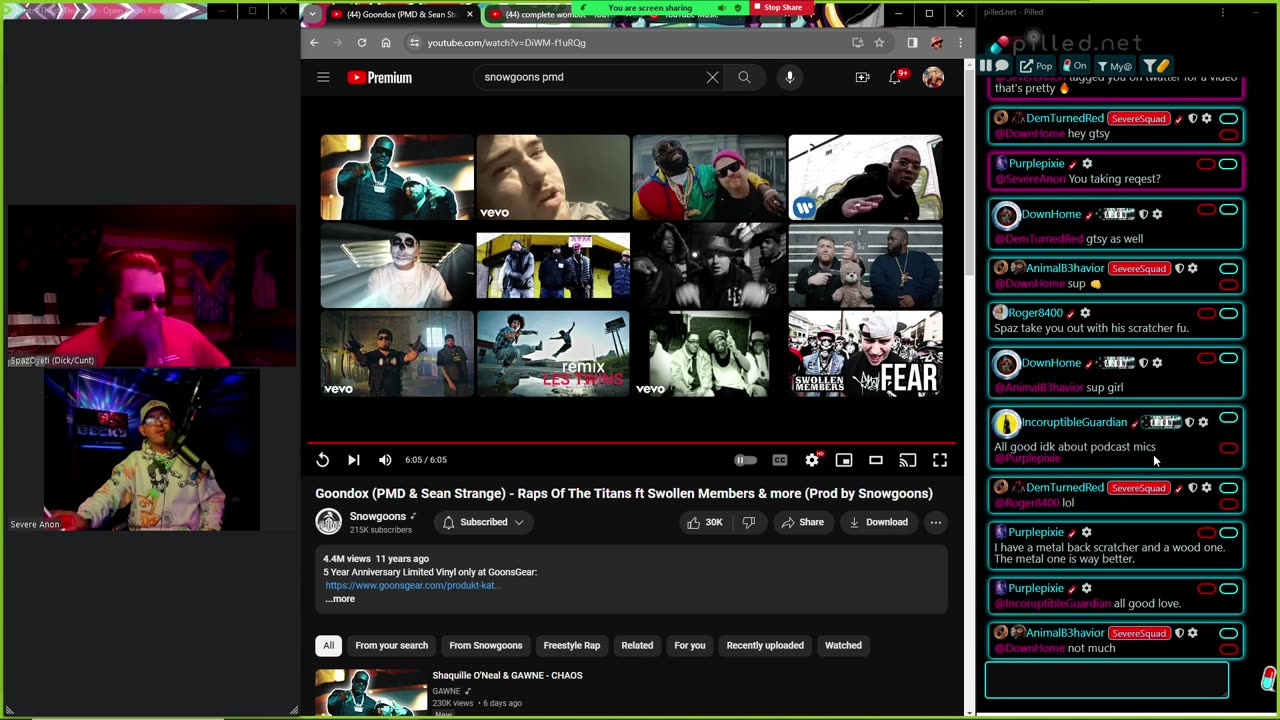This screenshot has width=1280, height=720.
Task: Open the video player settings gear
Action: pyautogui.click(x=812, y=460)
